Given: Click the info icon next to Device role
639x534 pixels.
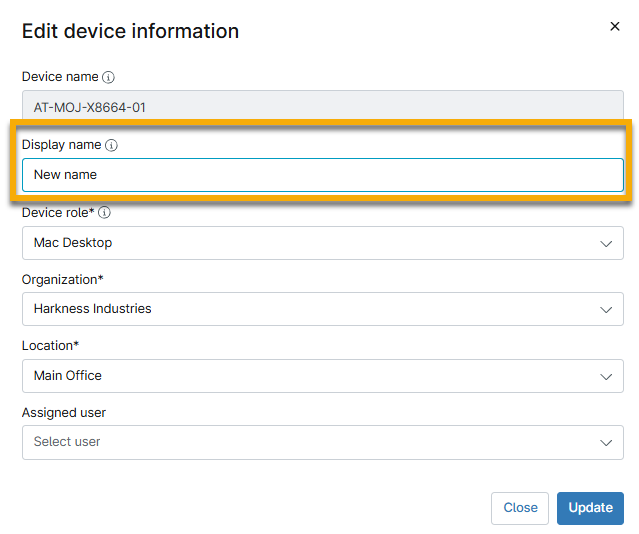Looking at the screenshot, I should click(x=104, y=212).
